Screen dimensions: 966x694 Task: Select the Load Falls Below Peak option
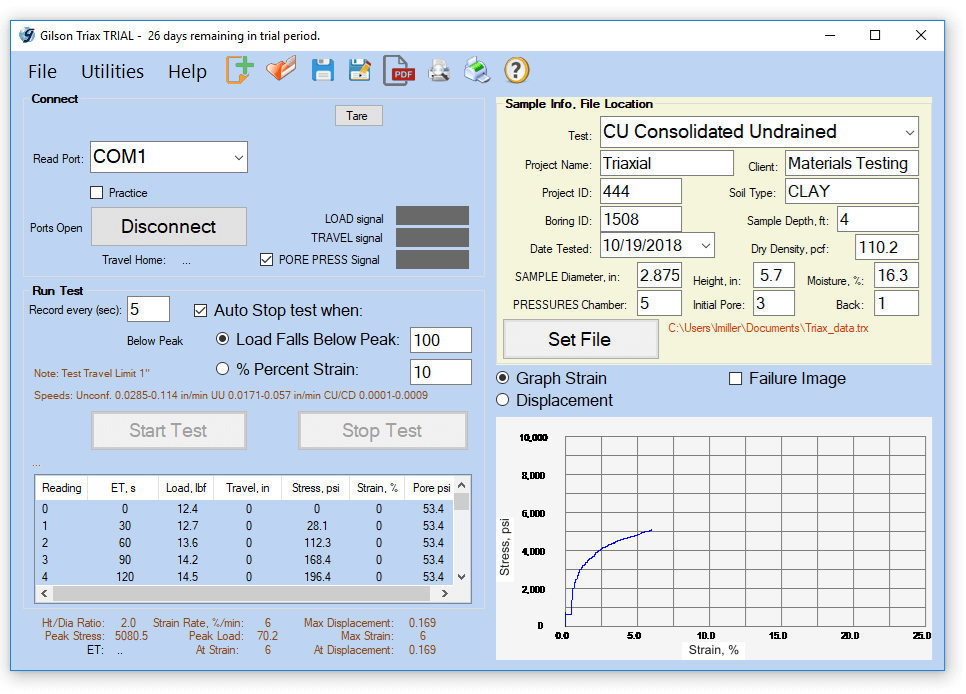(x=222, y=339)
